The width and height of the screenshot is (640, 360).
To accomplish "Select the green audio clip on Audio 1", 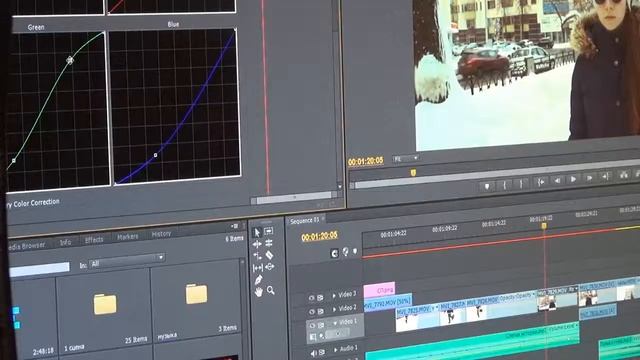I will (472, 341).
